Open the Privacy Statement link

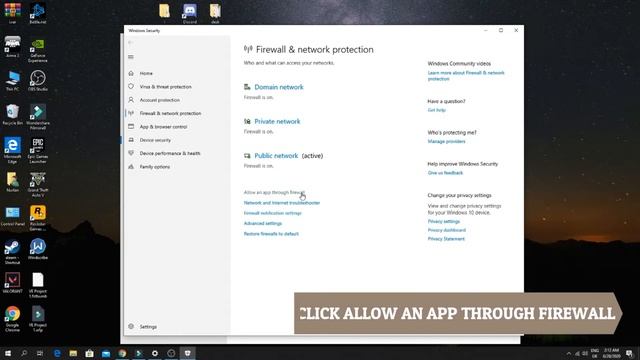coord(446,239)
